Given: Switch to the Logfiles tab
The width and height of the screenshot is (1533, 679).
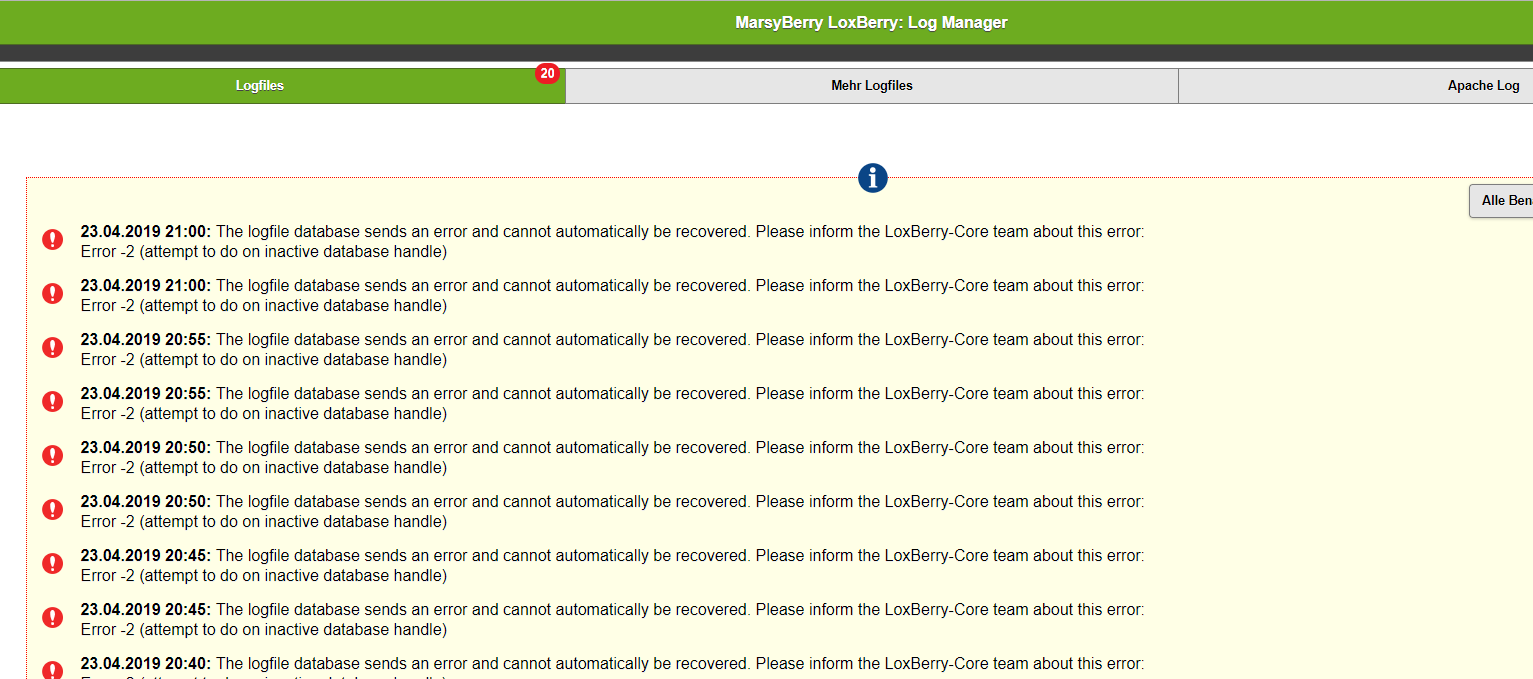Looking at the screenshot, I should point(282,86).
